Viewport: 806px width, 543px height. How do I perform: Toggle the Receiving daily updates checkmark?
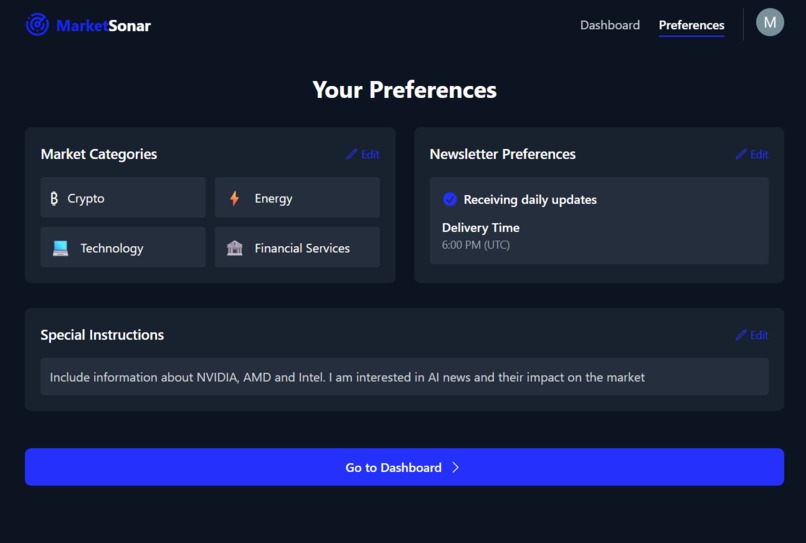[x=450, y=200]
